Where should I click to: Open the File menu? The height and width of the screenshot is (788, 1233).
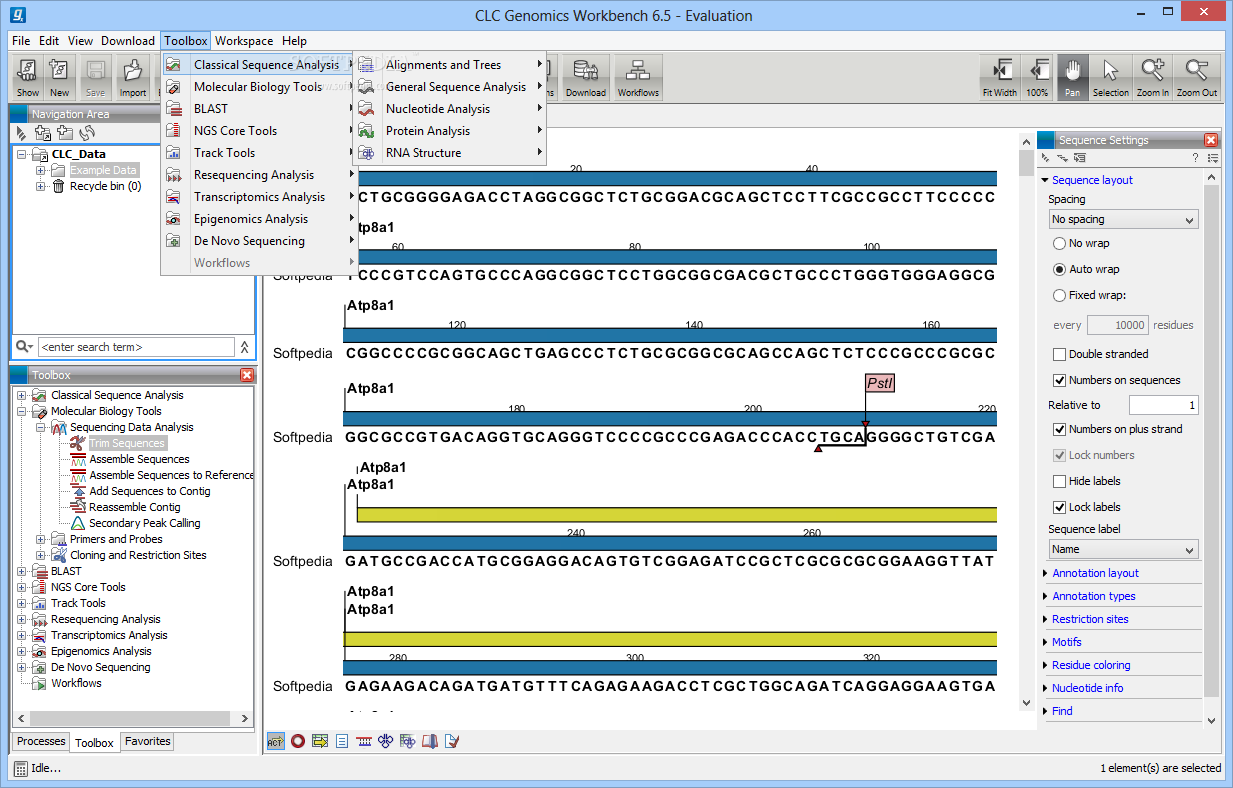coord(21,41)
